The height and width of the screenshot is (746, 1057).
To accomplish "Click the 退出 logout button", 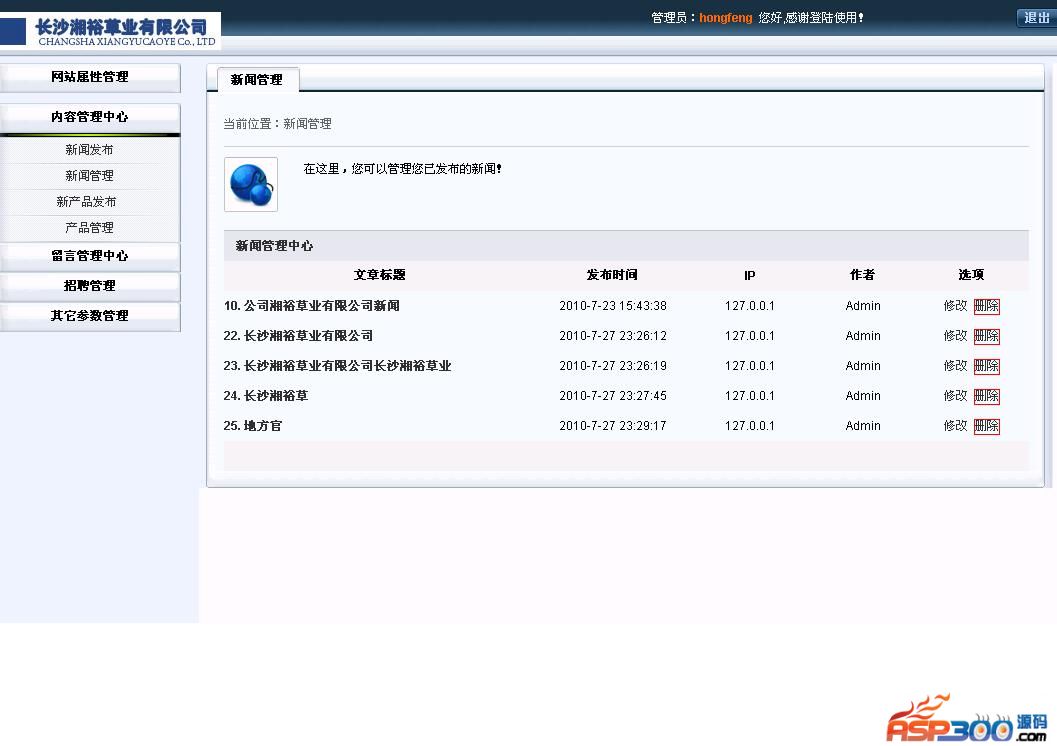I will (1036, 18).
